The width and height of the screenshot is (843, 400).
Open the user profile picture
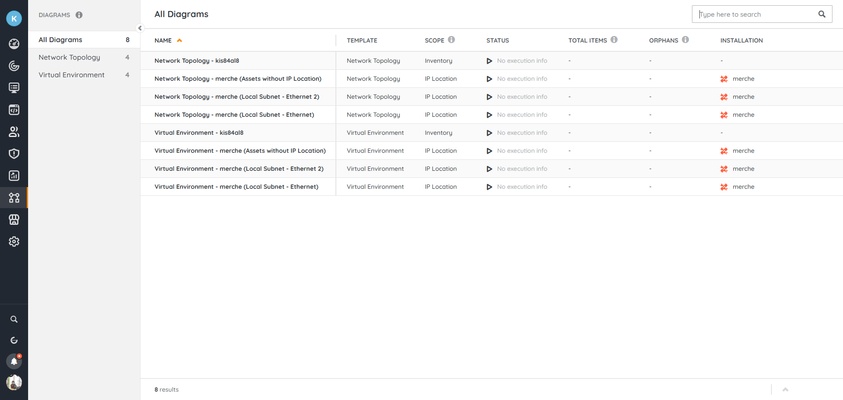point(14,382)
